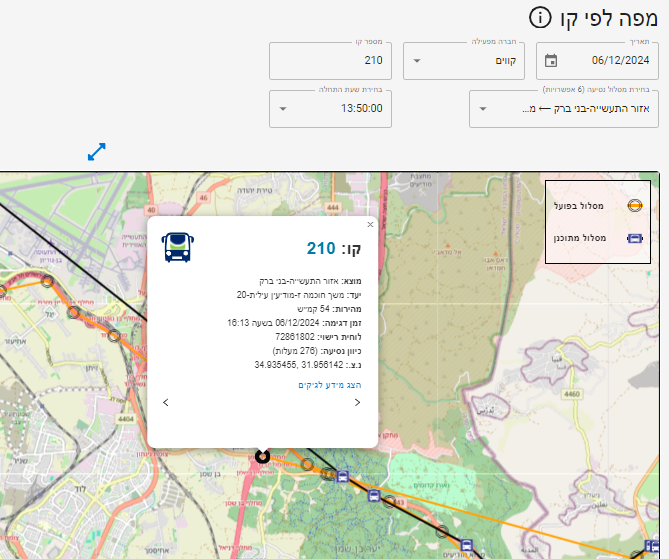669x559 pixels.
Task: Close the bus info popup
Action: [370, 224]
